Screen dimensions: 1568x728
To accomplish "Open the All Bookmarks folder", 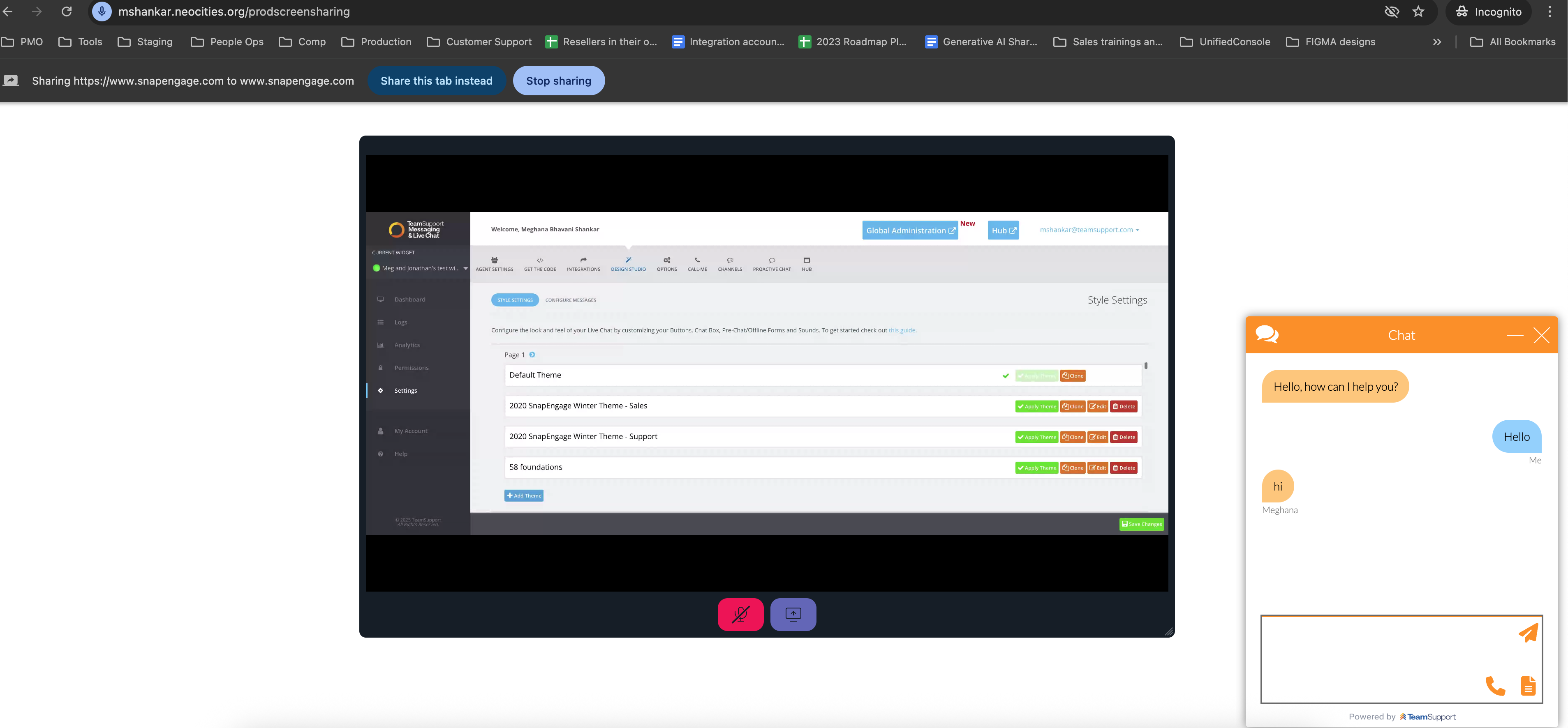I will [1512, 42].
